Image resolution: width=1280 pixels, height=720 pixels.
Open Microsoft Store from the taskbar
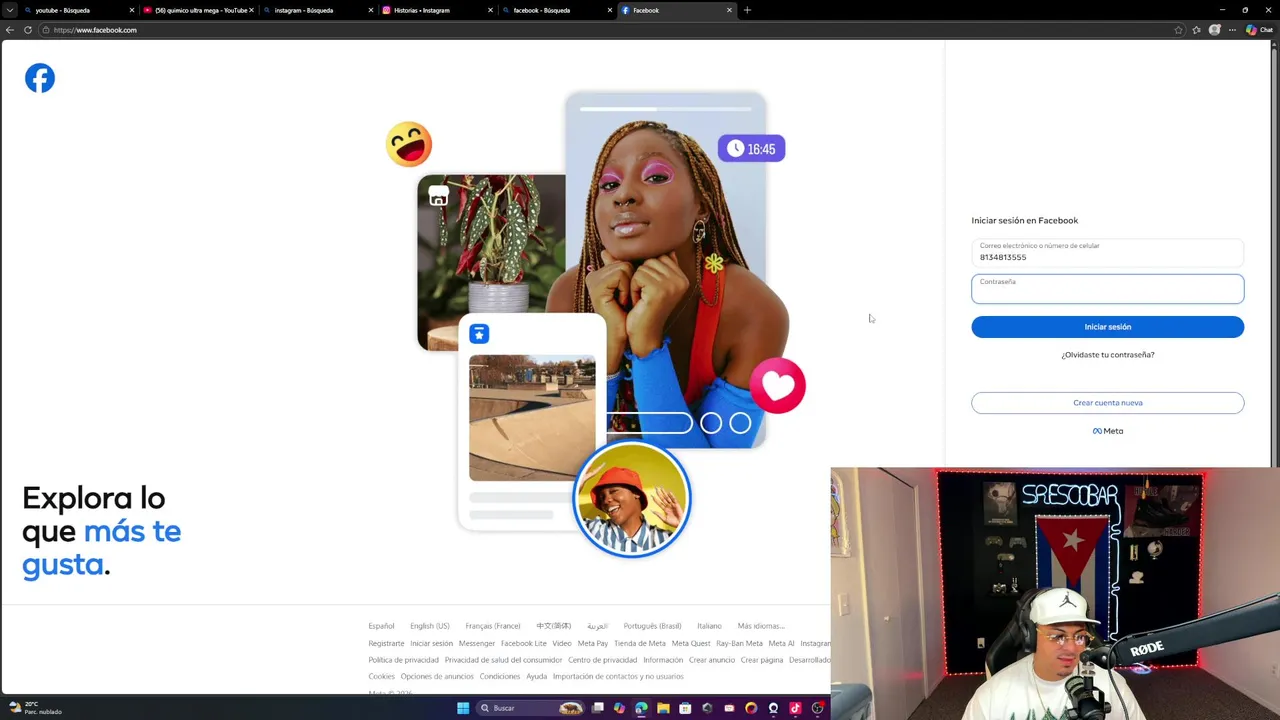685,708
